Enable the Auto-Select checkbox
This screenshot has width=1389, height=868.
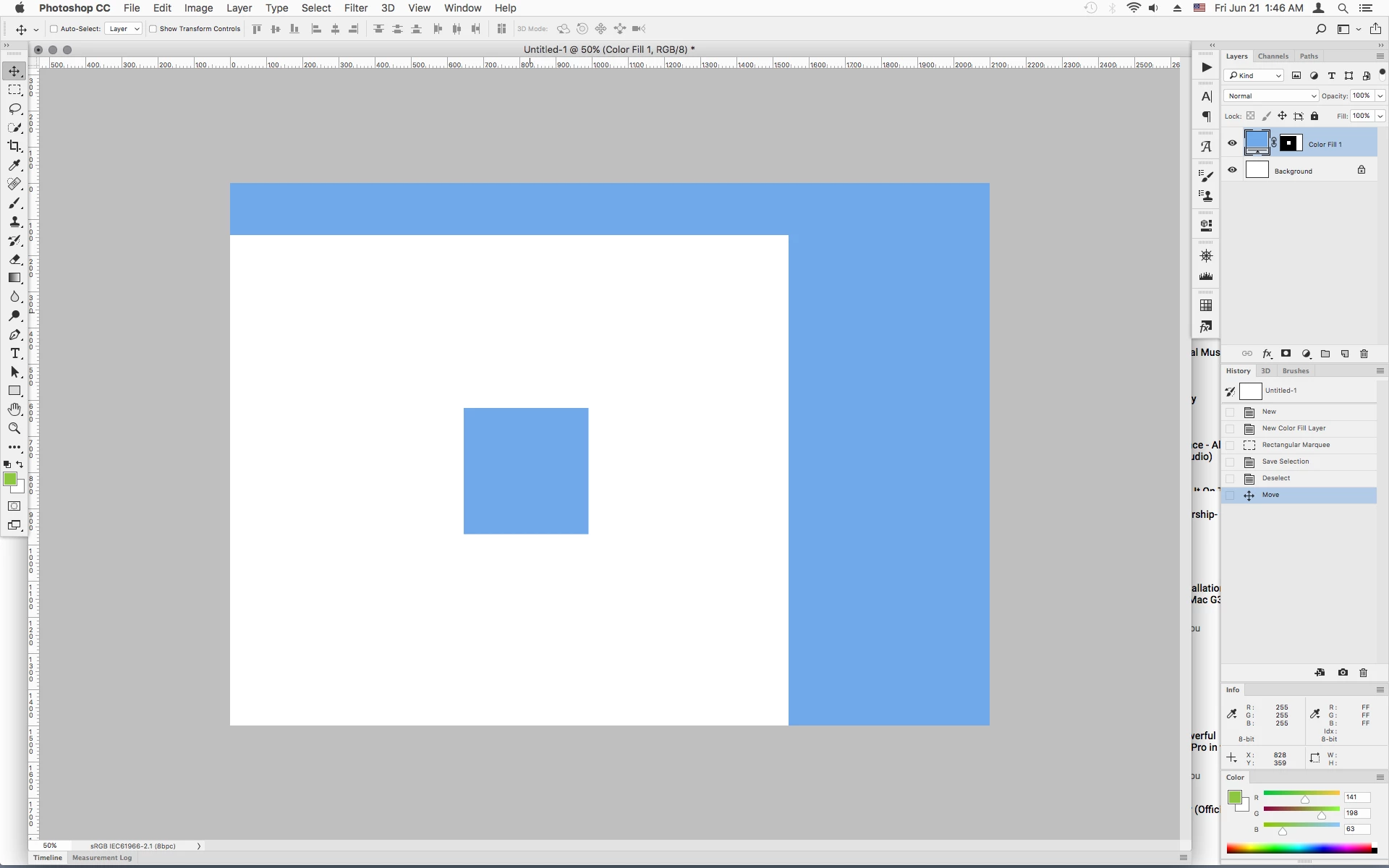[54, 29]
